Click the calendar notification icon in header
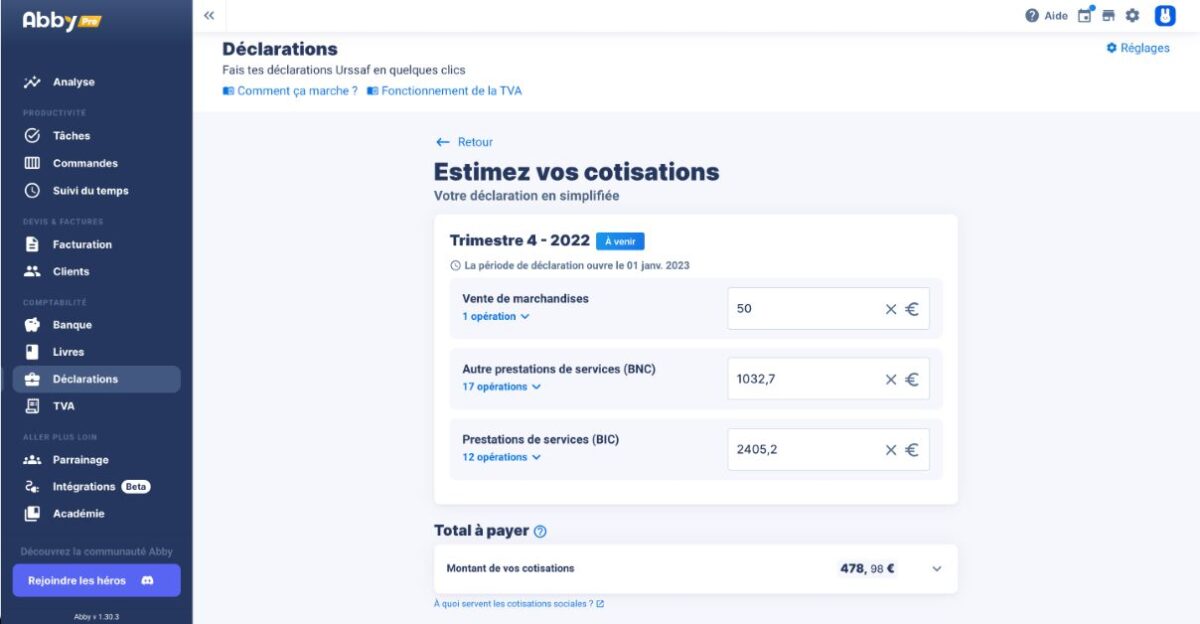Viewport: 1200px width, 624px height. pyautogui.click(x=1085, y=16)
